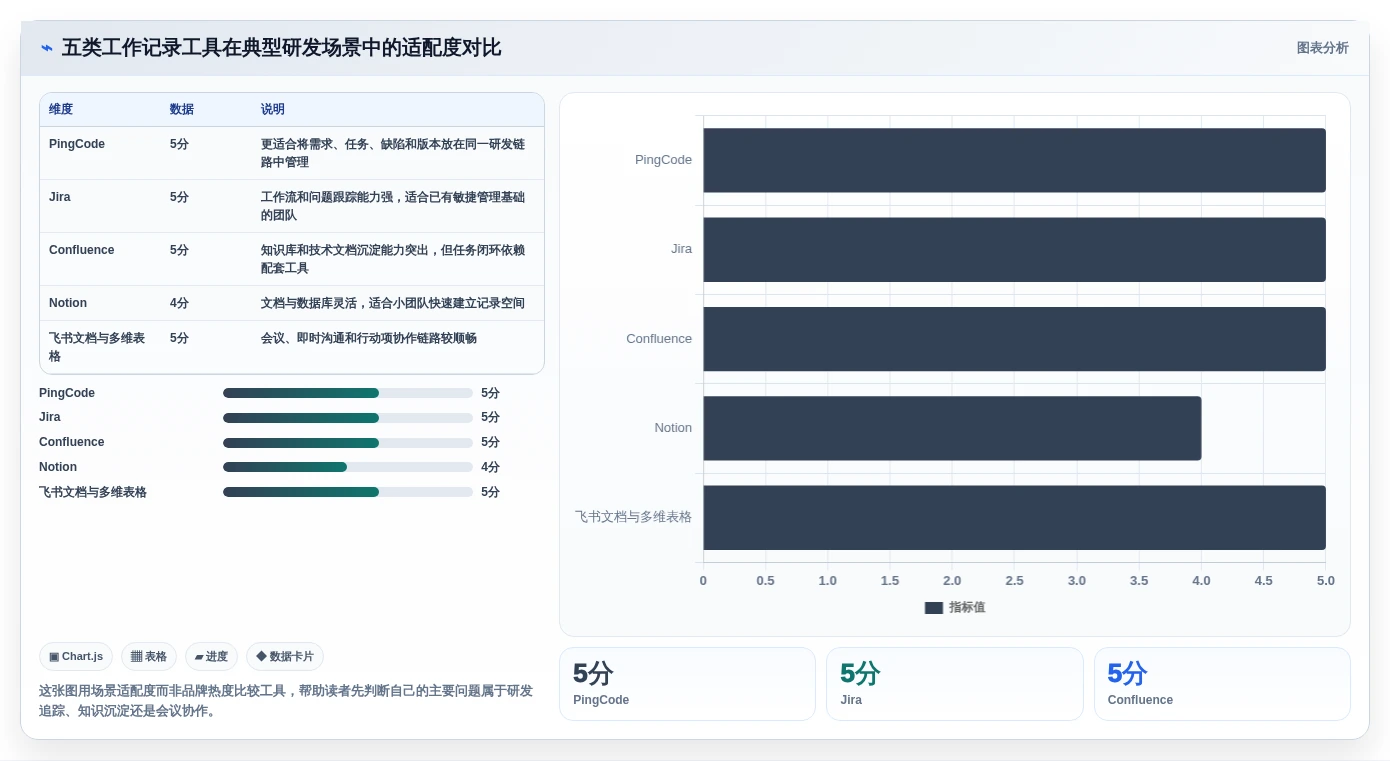Screen dimensions: 1390x761
Task: Select the 表格 tag chip
Action: pos(149,657)
